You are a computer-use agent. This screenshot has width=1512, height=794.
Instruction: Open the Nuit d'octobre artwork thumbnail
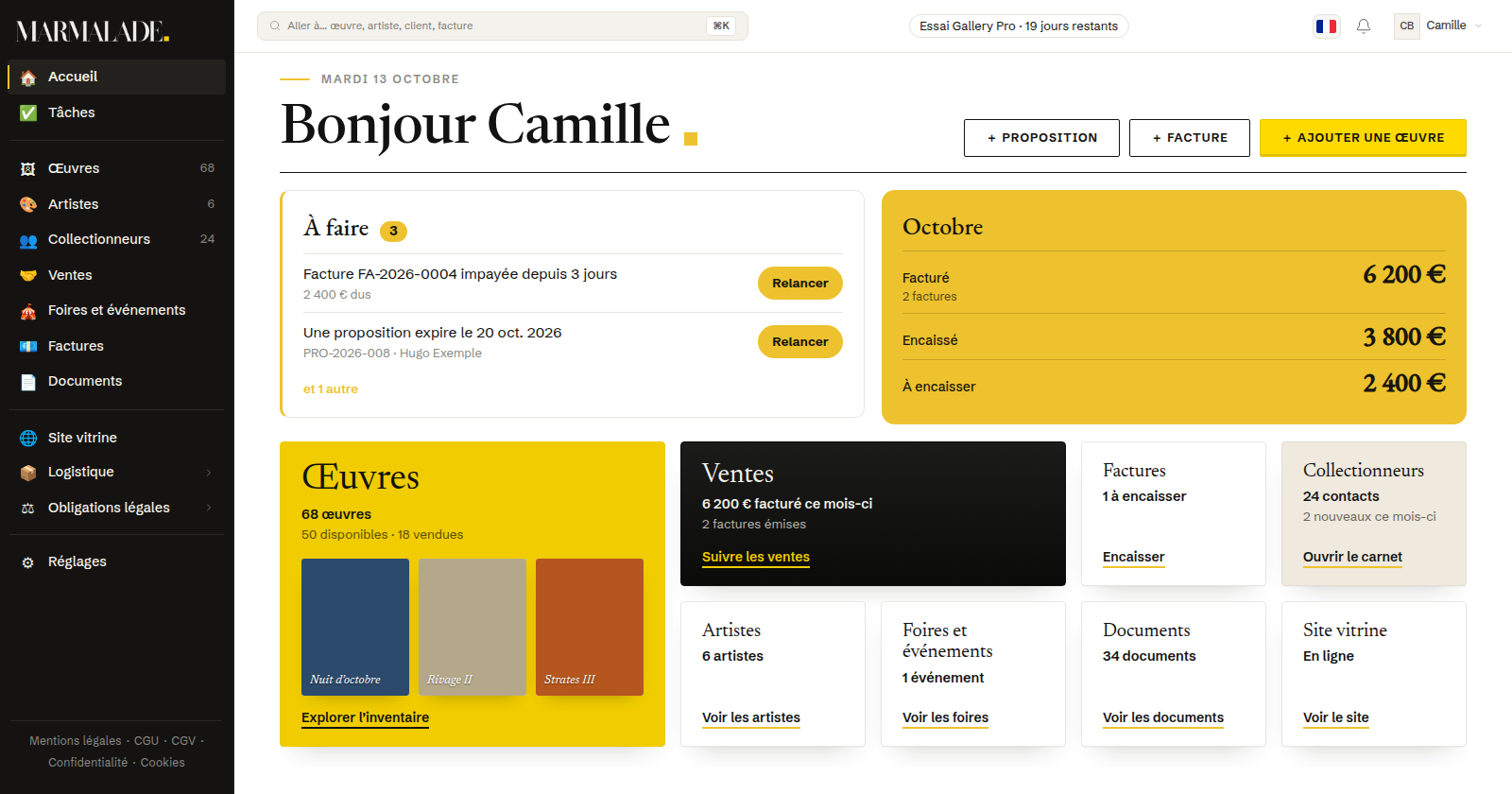[x=355, y=628]
